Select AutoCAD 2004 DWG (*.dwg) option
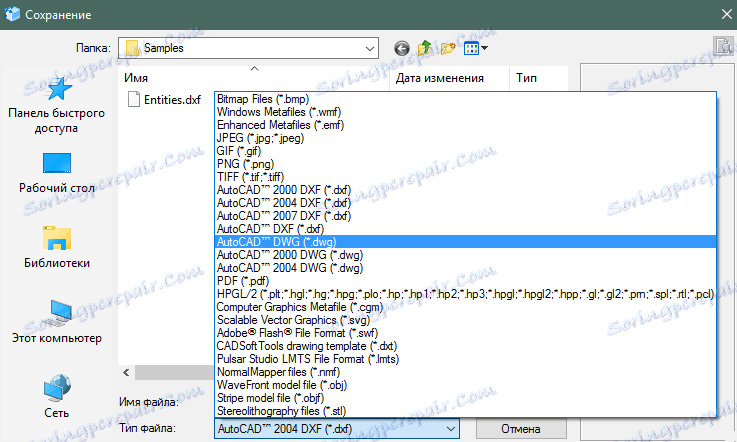The image size is (737, 442). (x=465, y=268)
